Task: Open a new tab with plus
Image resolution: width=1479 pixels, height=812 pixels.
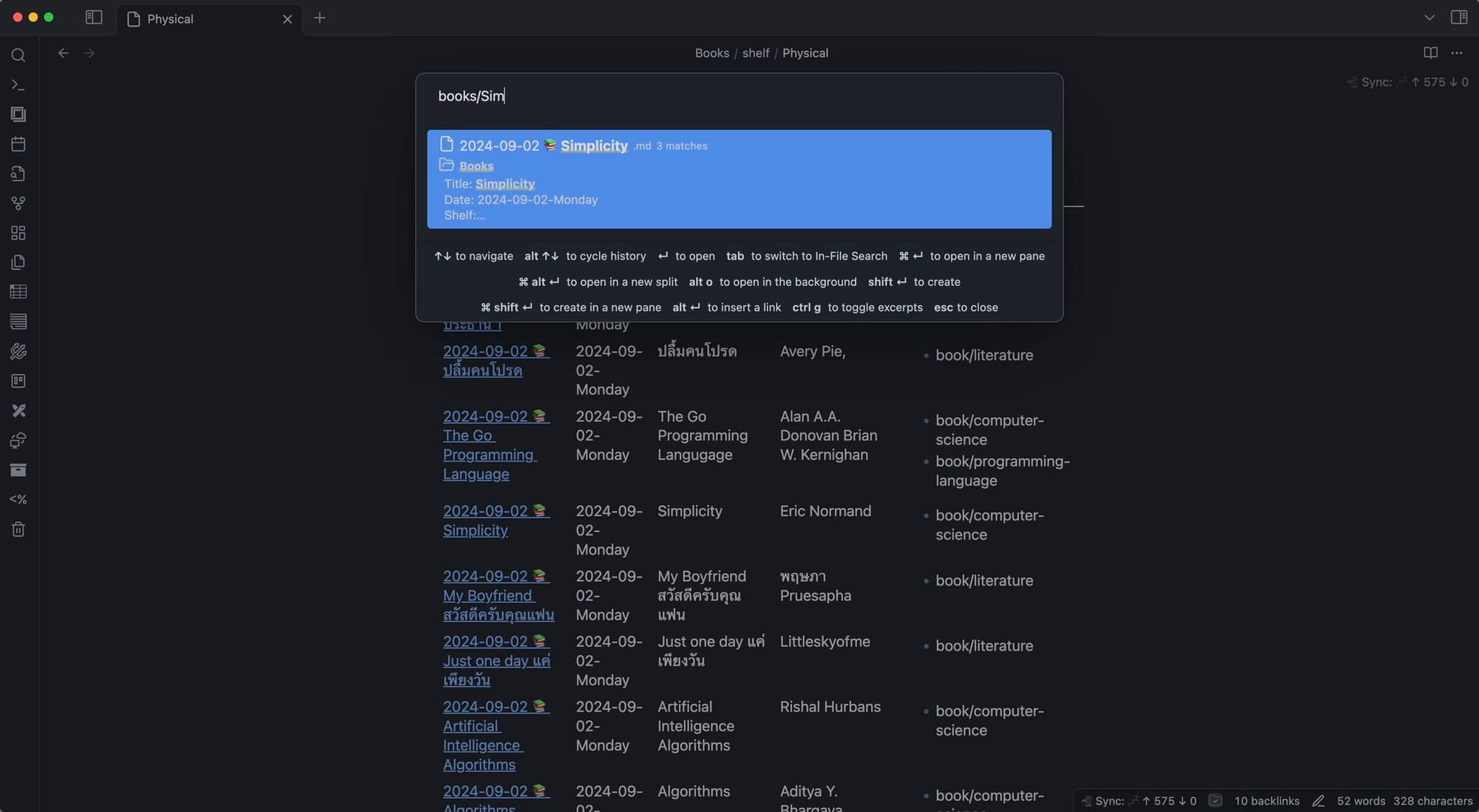Action: 319,18
